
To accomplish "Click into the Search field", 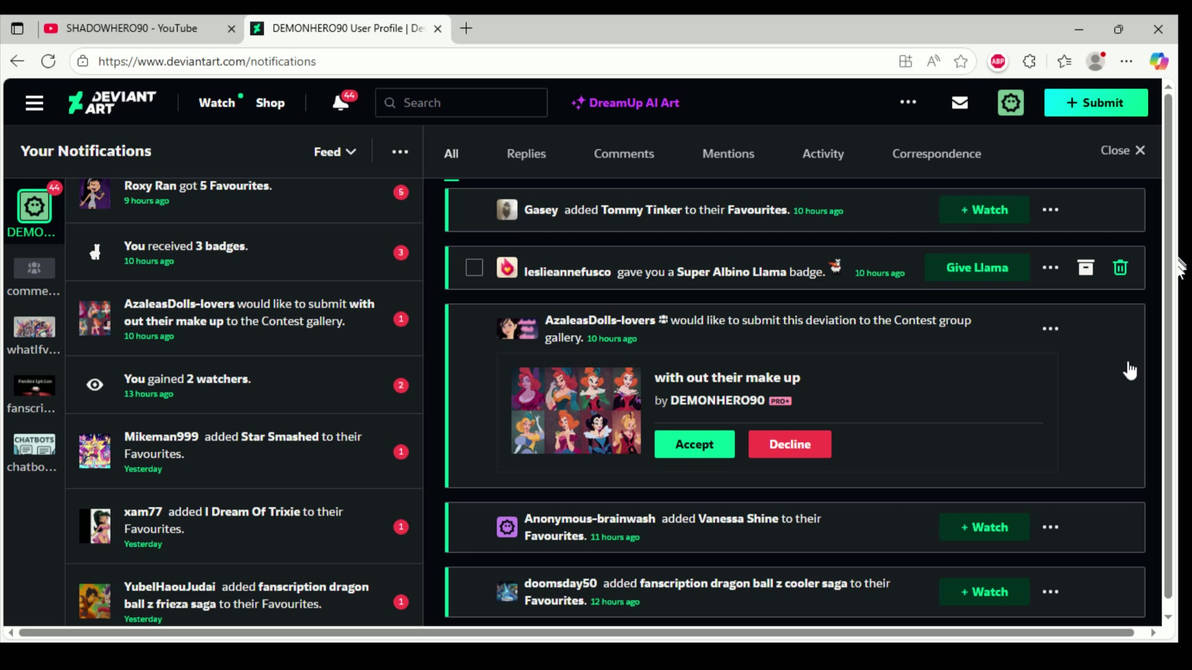I will click(461, 103).
